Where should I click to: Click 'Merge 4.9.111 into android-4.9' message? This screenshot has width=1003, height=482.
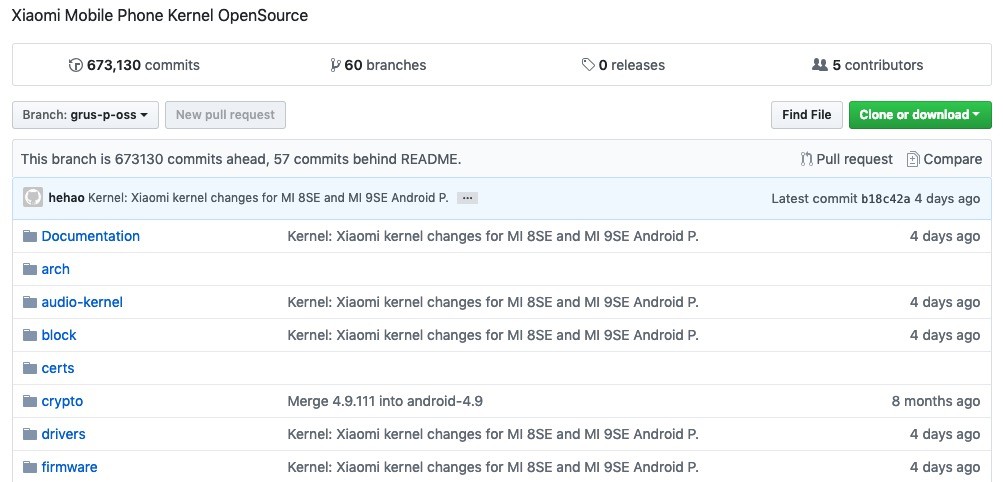point(385,401)
